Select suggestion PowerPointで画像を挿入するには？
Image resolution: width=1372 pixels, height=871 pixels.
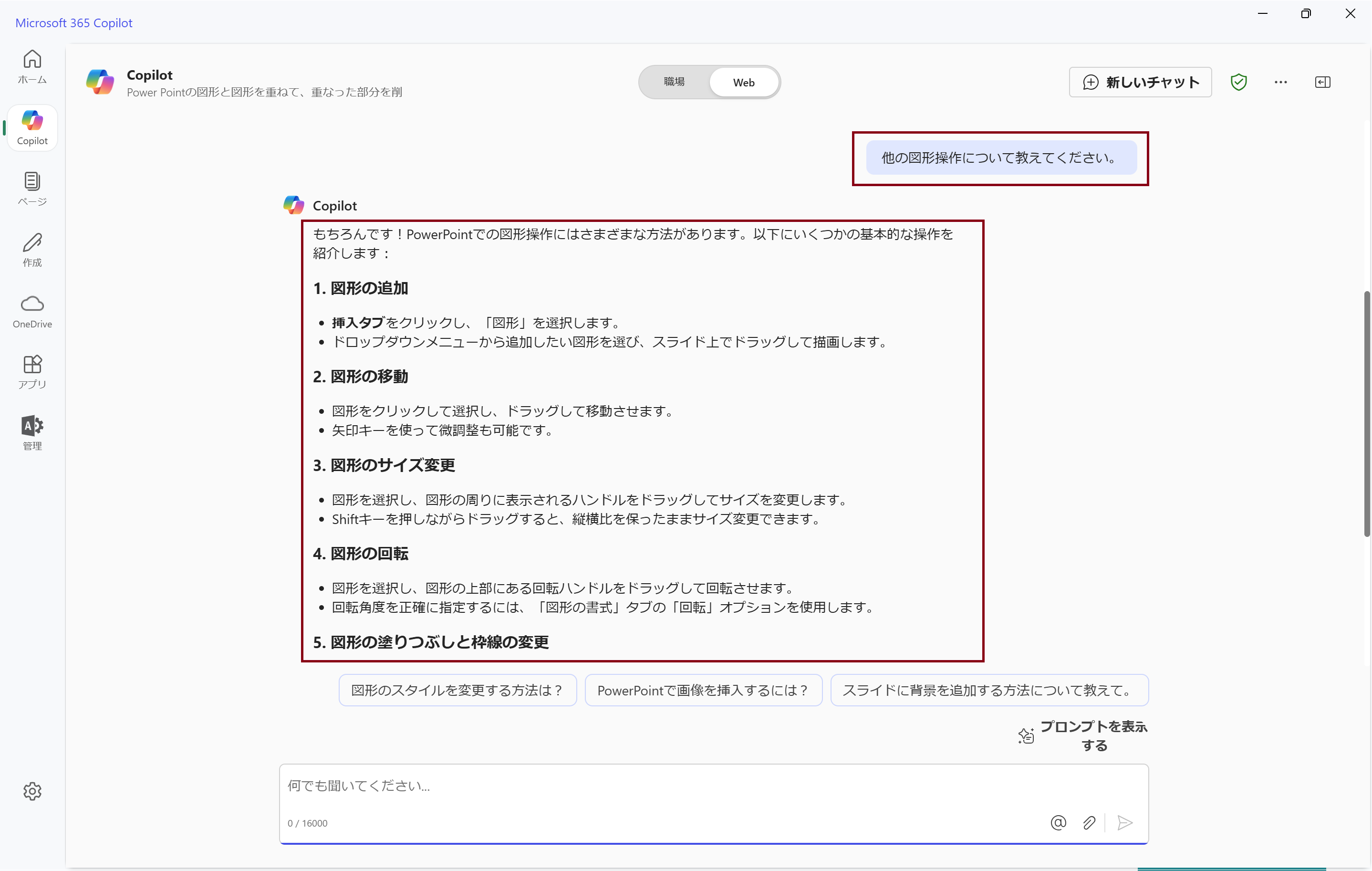(703, 690)
